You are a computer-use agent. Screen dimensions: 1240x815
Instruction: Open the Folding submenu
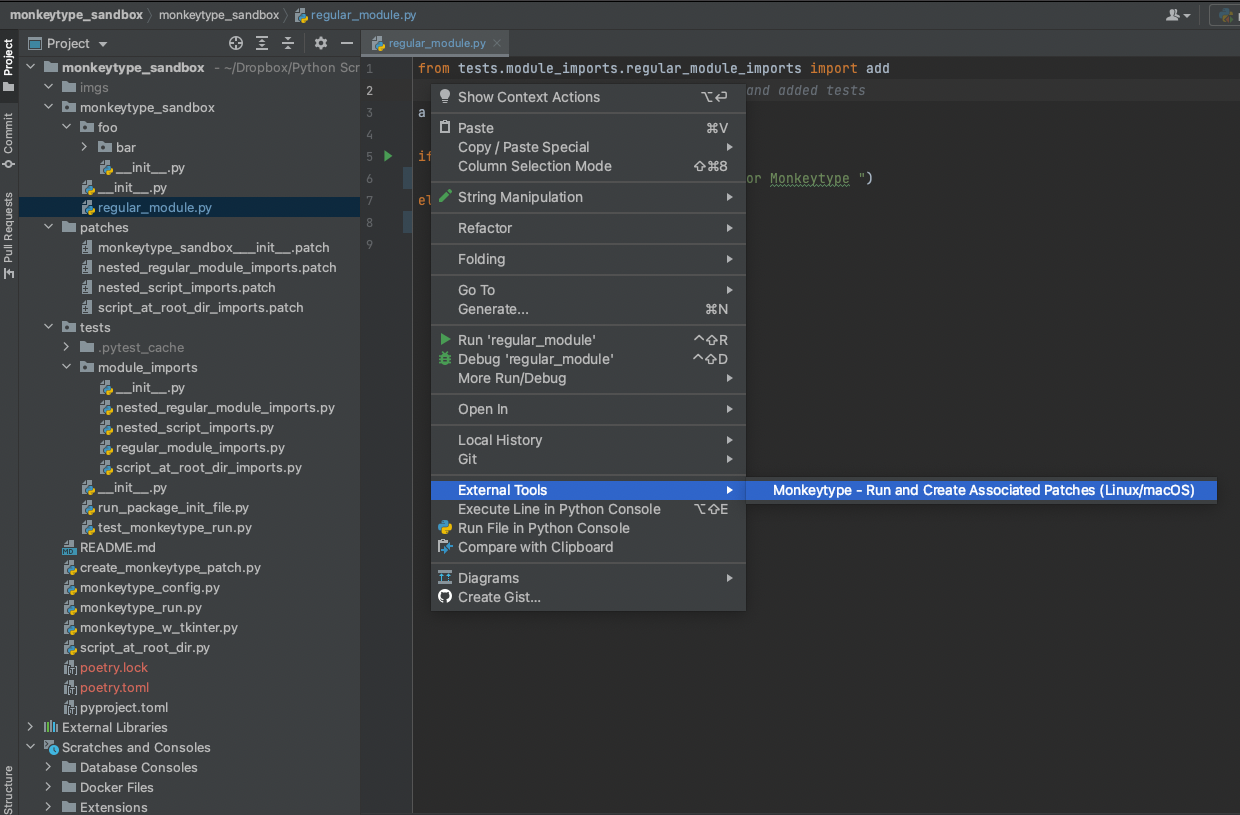point(588,259)
